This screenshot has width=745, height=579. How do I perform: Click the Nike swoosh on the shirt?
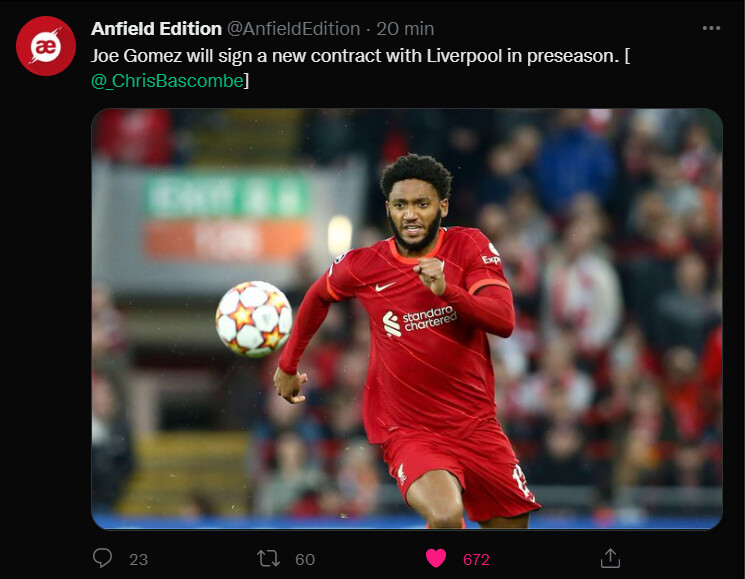tap(385, 286)
